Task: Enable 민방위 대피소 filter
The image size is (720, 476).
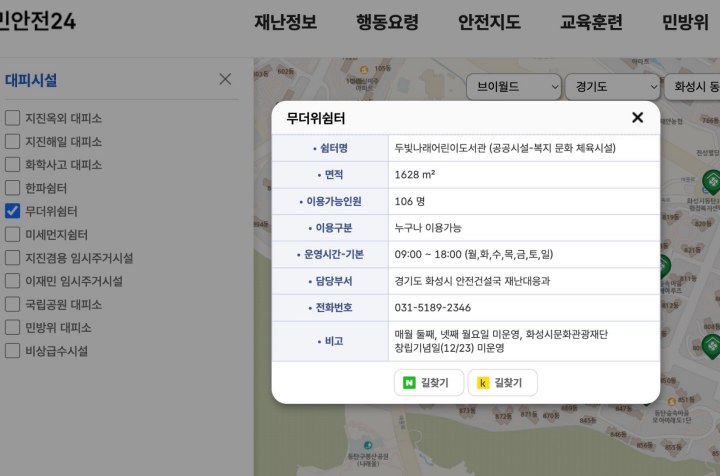Action: (x=12, y=327)
